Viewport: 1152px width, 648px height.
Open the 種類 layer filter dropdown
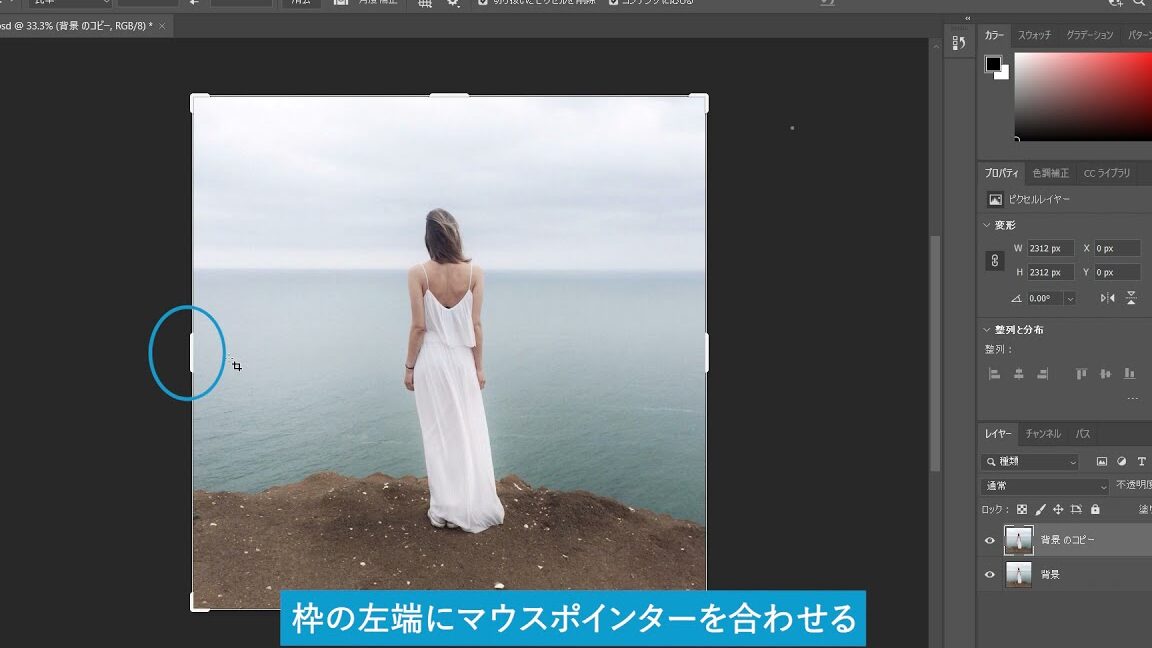1030,461
